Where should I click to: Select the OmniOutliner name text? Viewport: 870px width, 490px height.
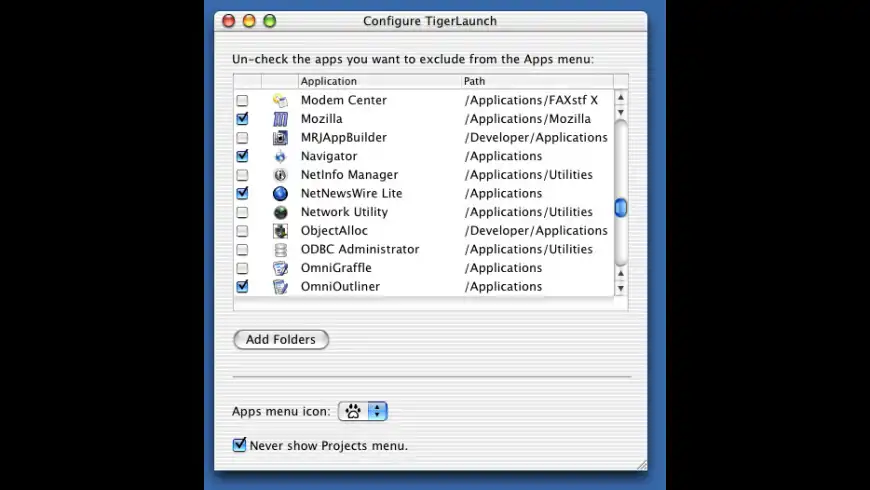pyautogui.click(x=341, y=286)
